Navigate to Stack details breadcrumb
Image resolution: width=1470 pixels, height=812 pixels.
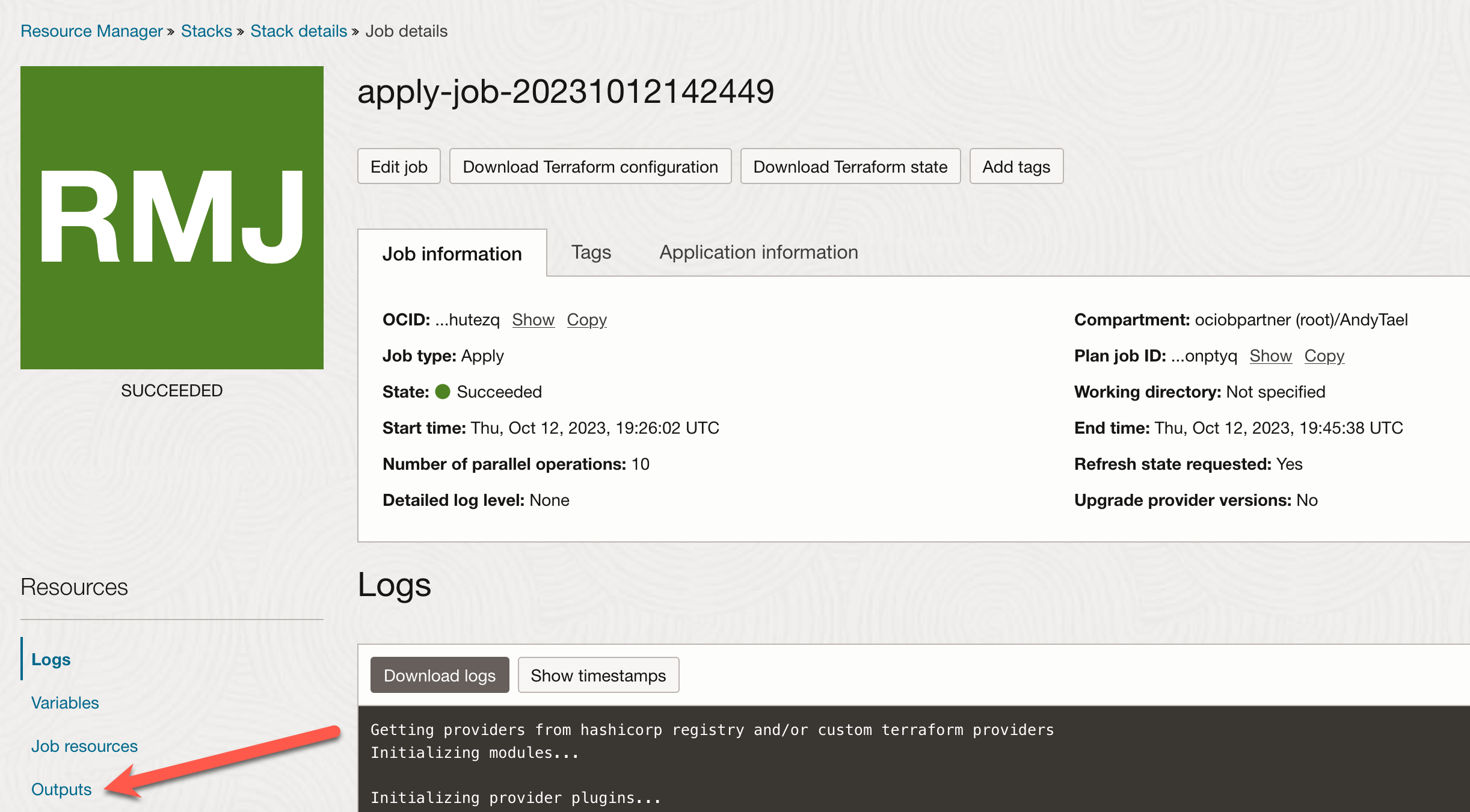(x=298, y=31)
